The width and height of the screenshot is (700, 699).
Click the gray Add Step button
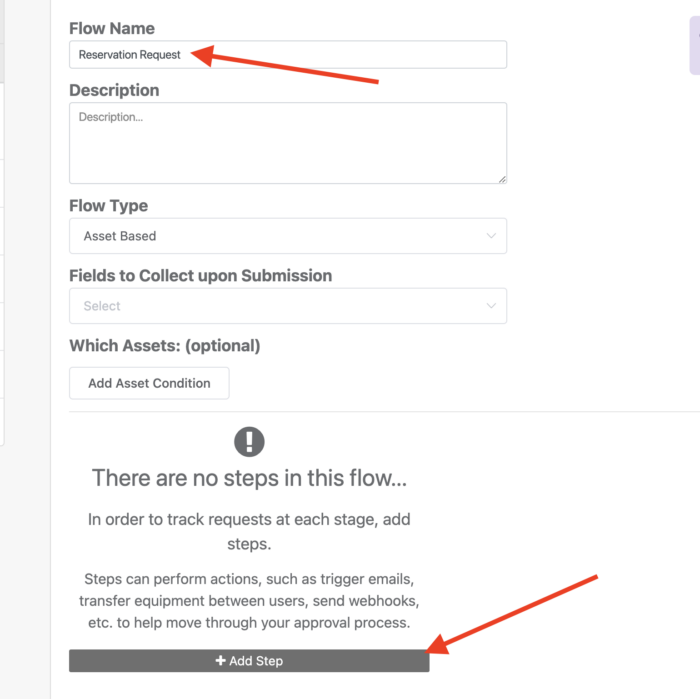point(249,661)
